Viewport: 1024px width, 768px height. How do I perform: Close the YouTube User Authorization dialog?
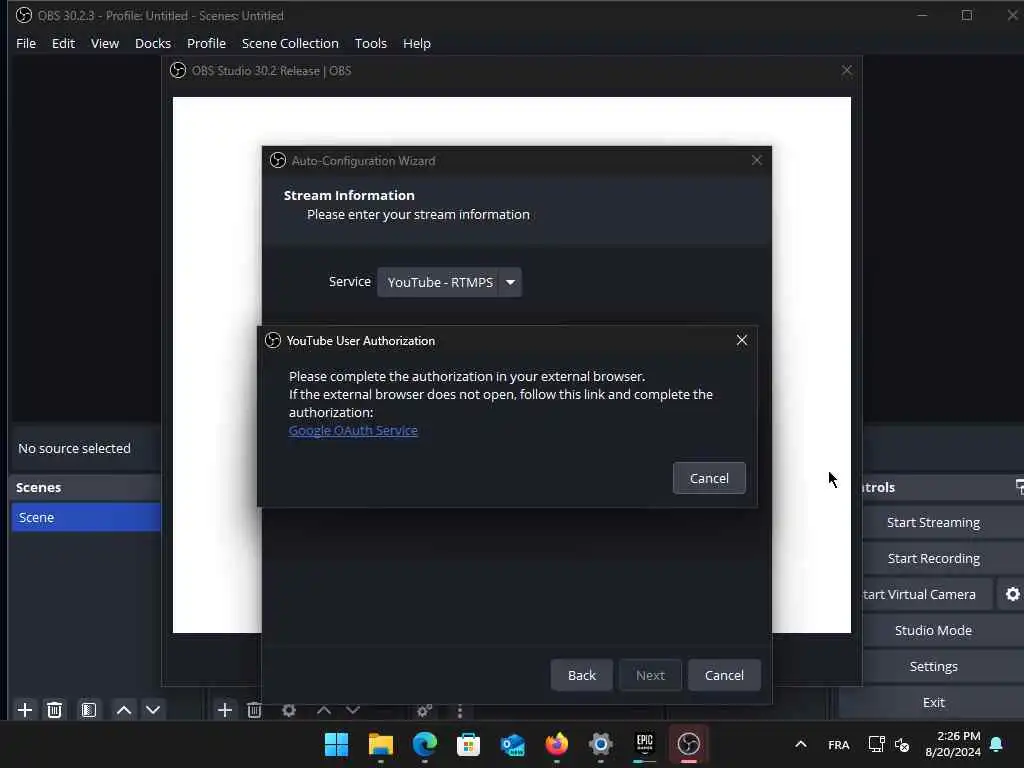coord(742,340)
